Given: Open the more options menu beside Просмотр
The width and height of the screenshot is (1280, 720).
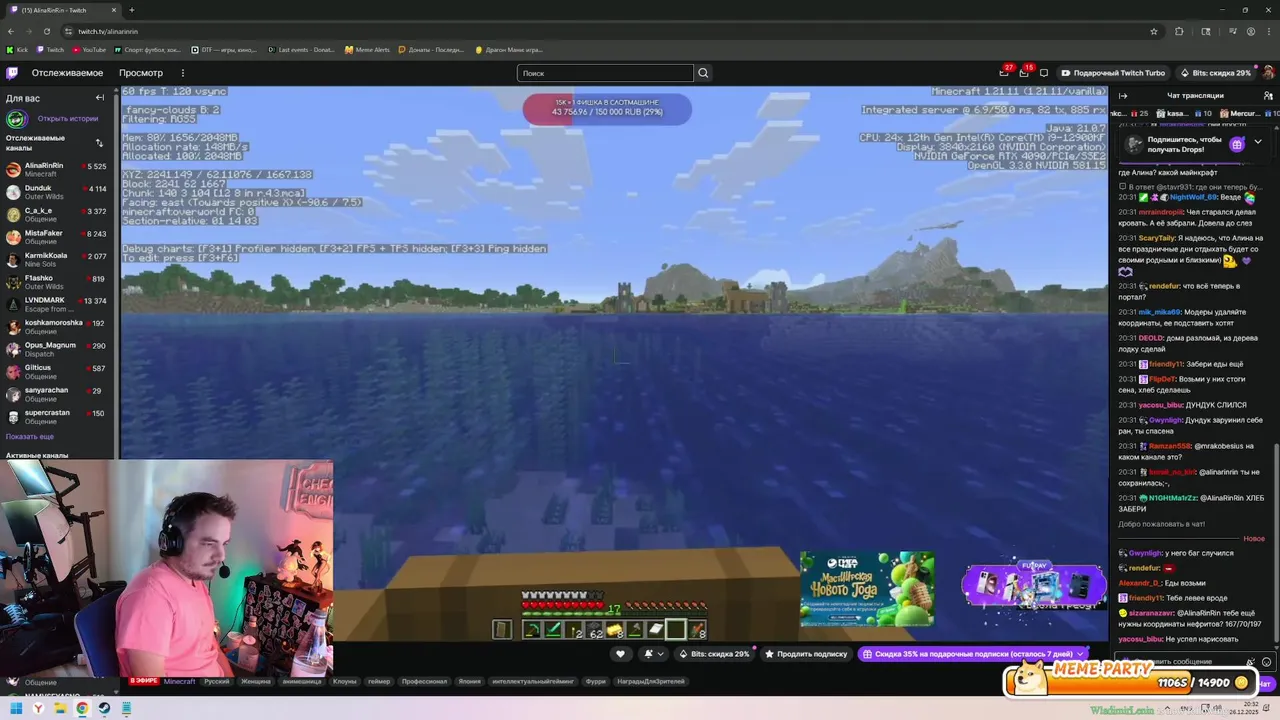Looking at the screenshot, I should tap(182, 73).
